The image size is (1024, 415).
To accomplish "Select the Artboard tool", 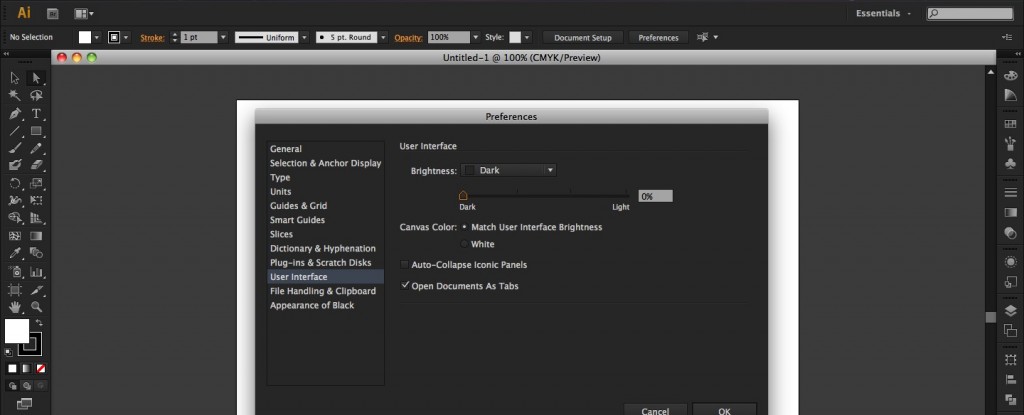I will 15,289.
